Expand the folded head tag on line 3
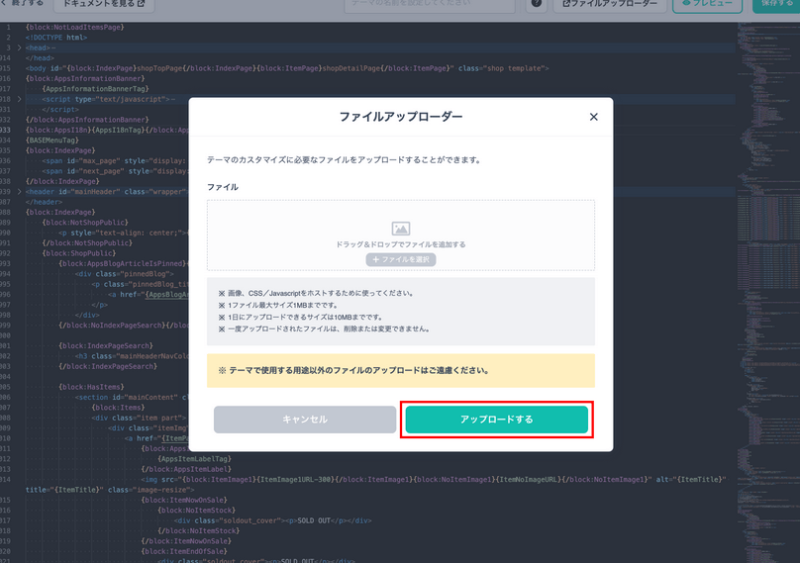The image size is (800, 563). [19, 47]
